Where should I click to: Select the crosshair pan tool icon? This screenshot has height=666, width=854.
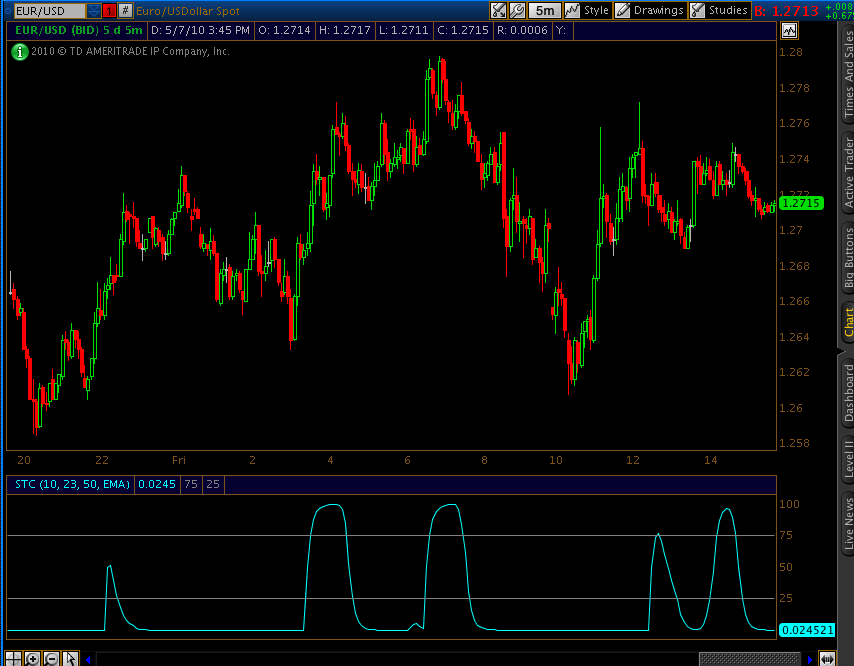14,658
